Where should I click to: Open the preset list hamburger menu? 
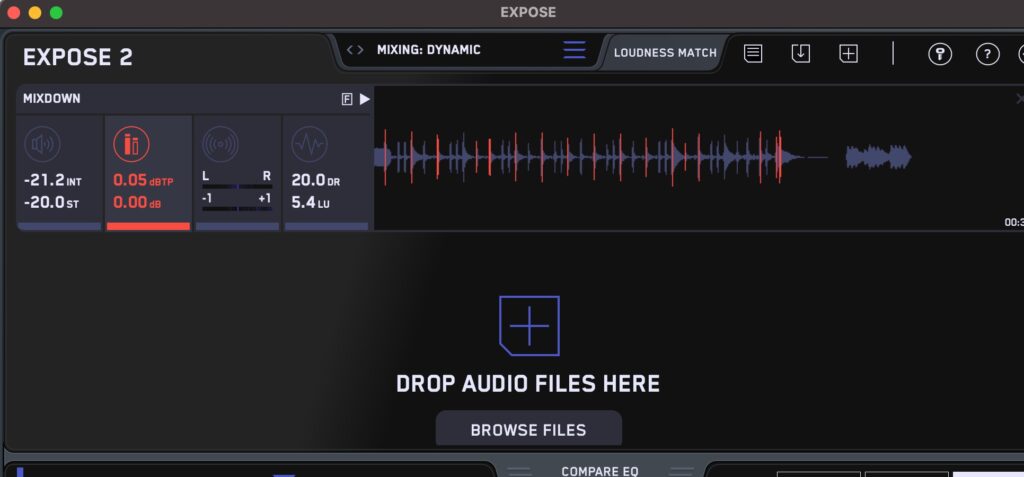coord(574,50)
